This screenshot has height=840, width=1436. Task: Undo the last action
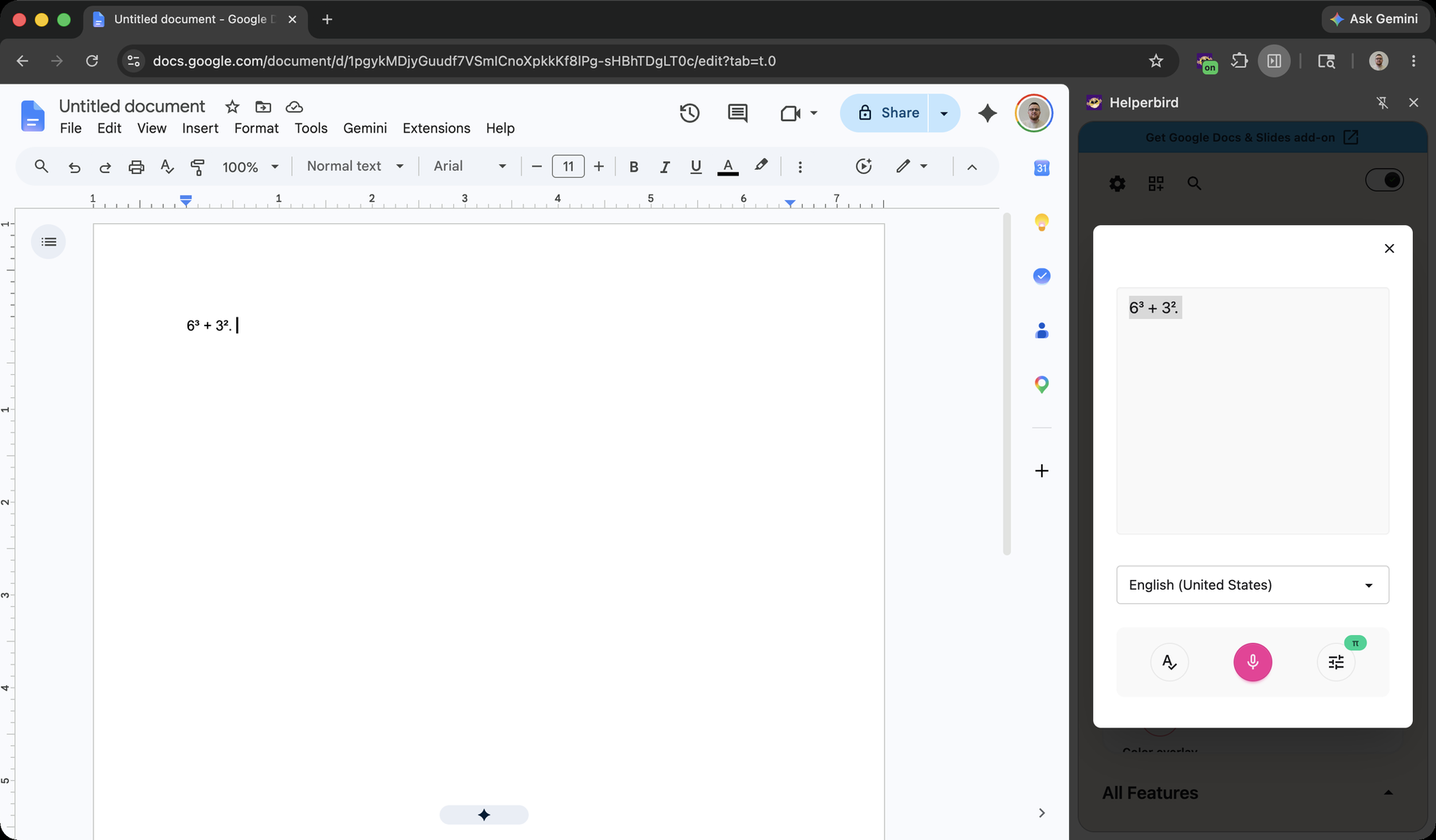74,167
